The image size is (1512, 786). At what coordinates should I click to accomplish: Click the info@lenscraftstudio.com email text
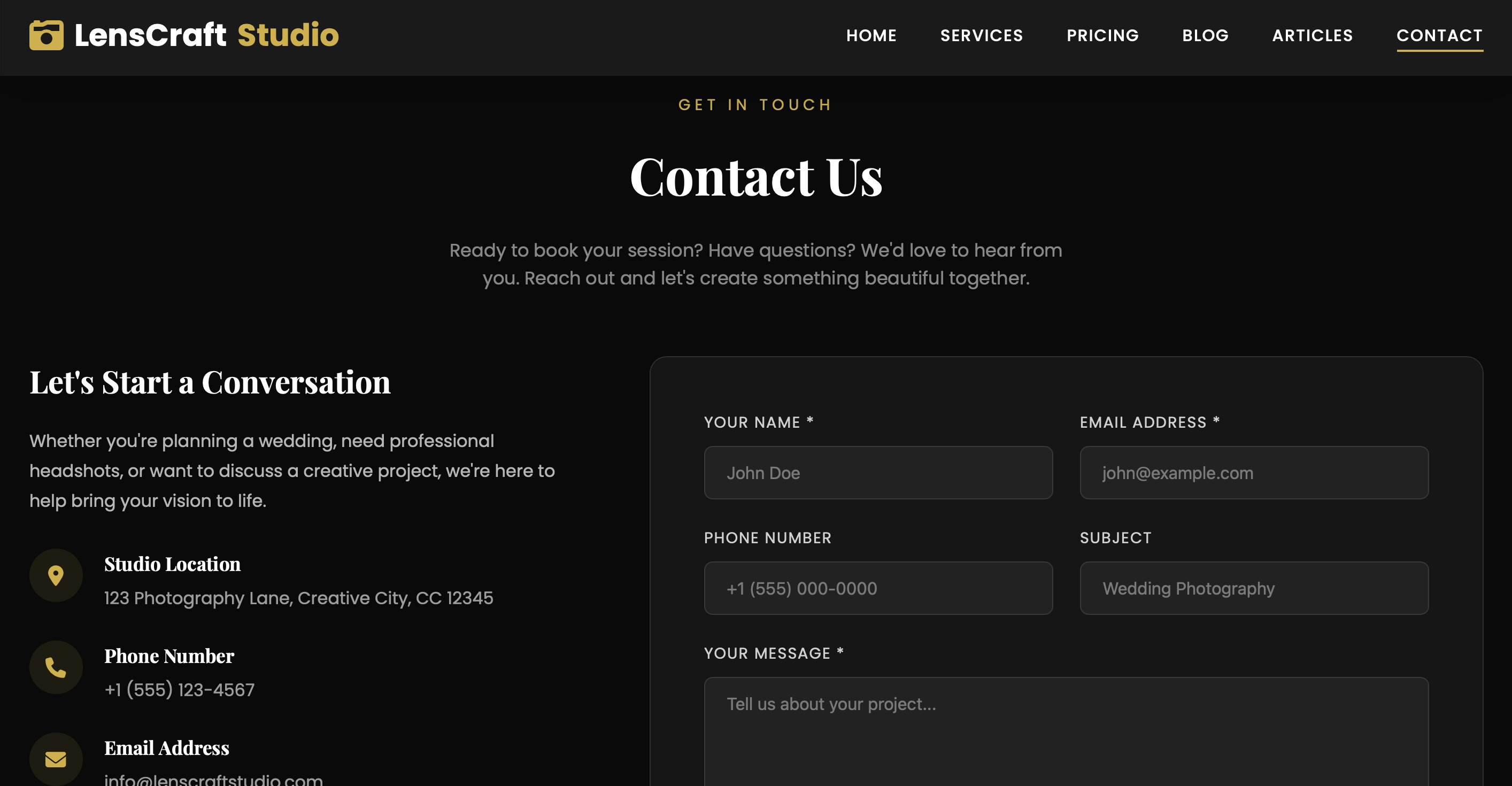pyautogui.click(x=214, y=780)
